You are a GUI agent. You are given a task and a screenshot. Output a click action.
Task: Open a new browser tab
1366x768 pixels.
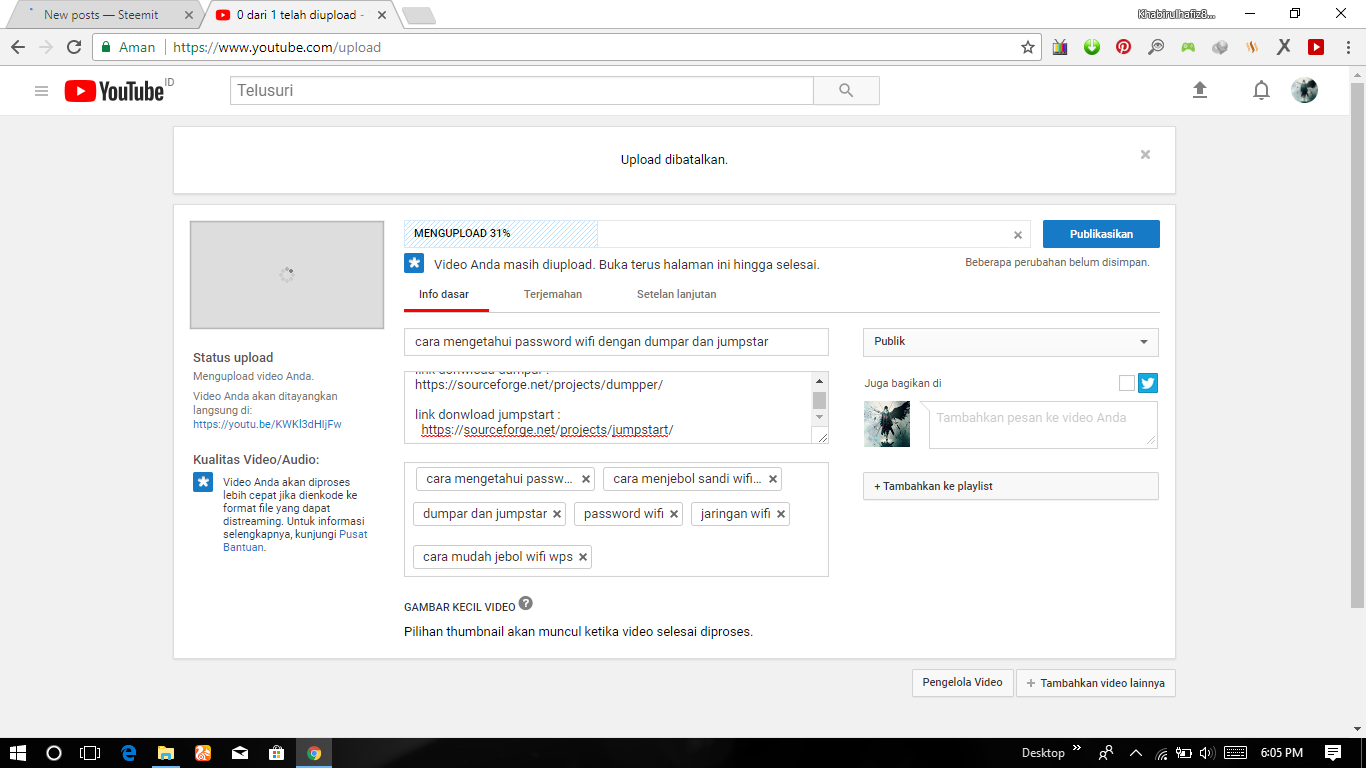418,15
